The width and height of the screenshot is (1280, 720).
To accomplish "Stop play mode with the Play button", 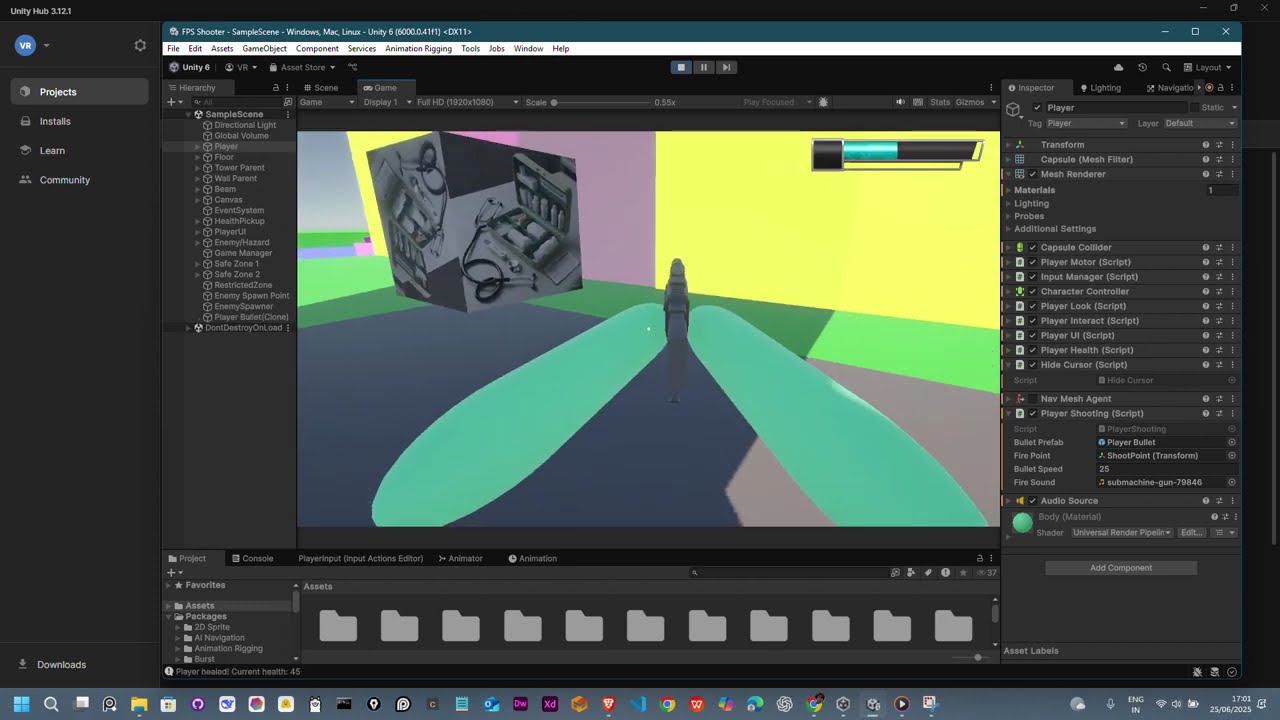I will (681, 67).
